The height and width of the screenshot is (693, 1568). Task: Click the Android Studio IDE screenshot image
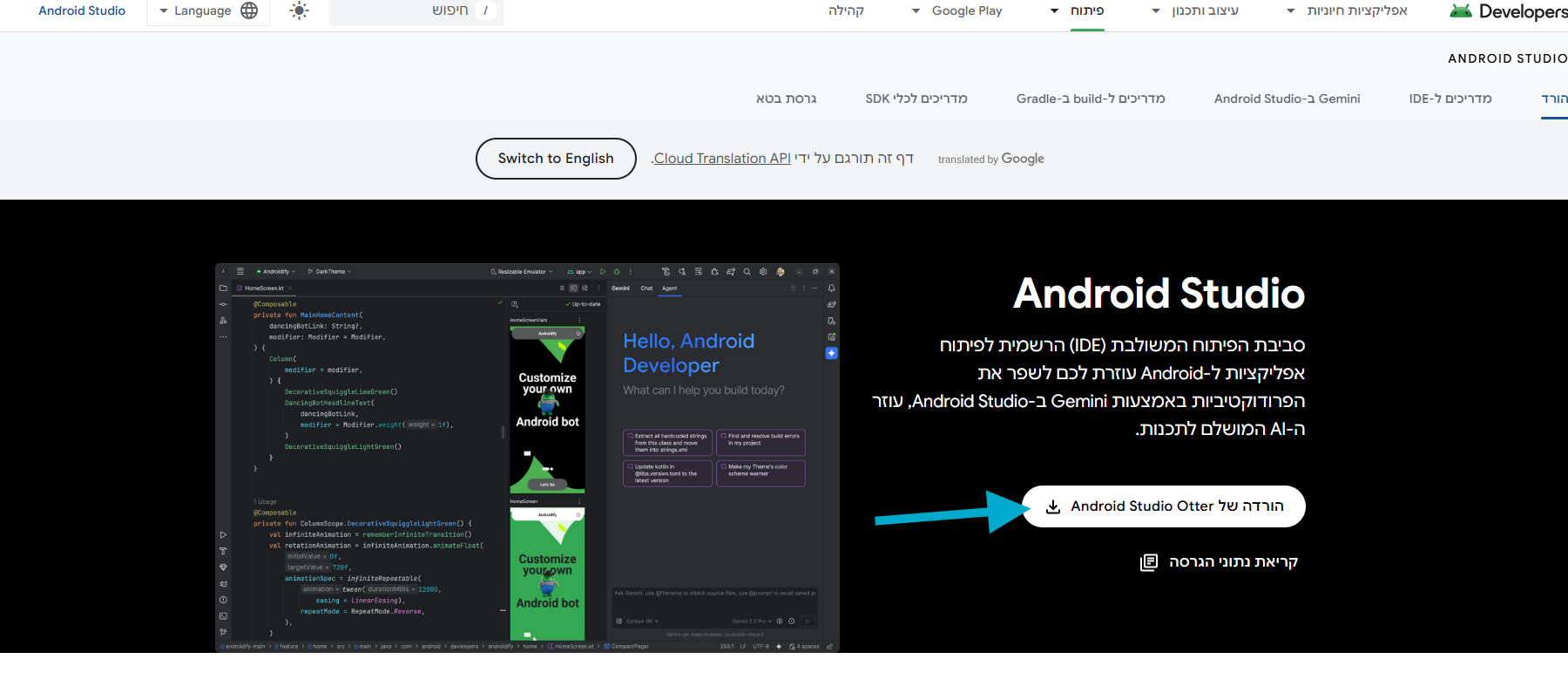[527, 458]
